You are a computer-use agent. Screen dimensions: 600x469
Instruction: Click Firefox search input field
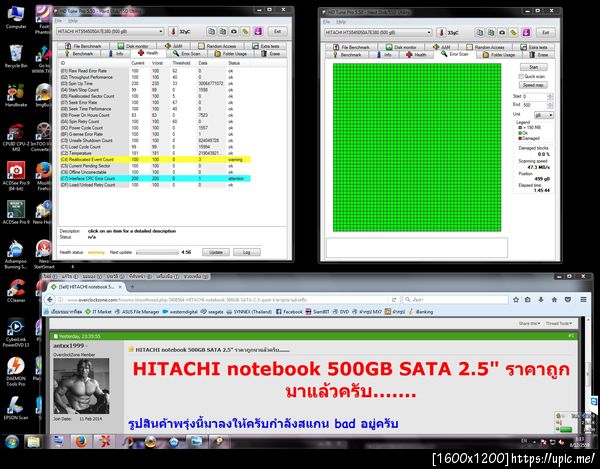tap(455, 300)
